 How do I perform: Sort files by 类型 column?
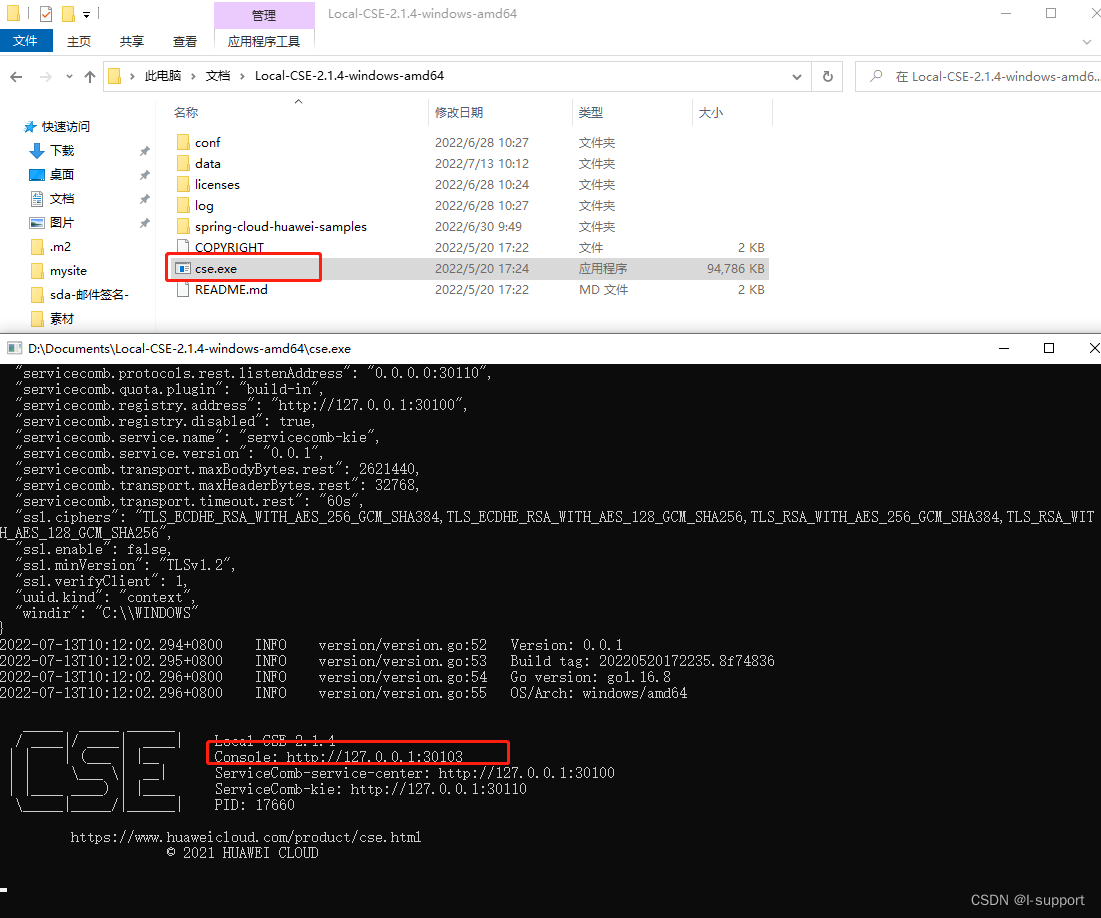click(591, 112)
